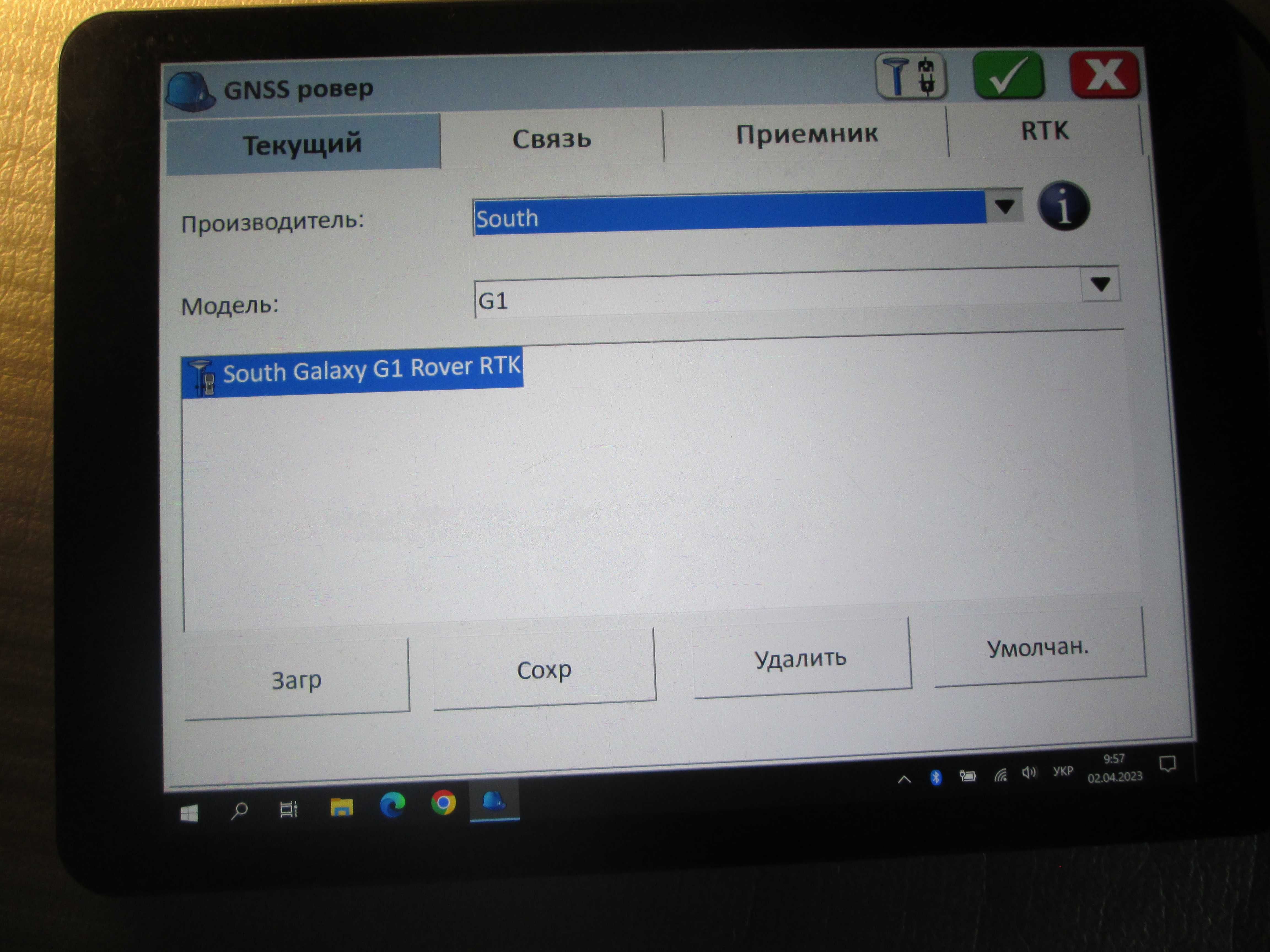Image resolution: width=1270 pixels, height=952 pixels.
Task: Open the blue info icon beside manufacturer
Action: [x=1063, y=207]
